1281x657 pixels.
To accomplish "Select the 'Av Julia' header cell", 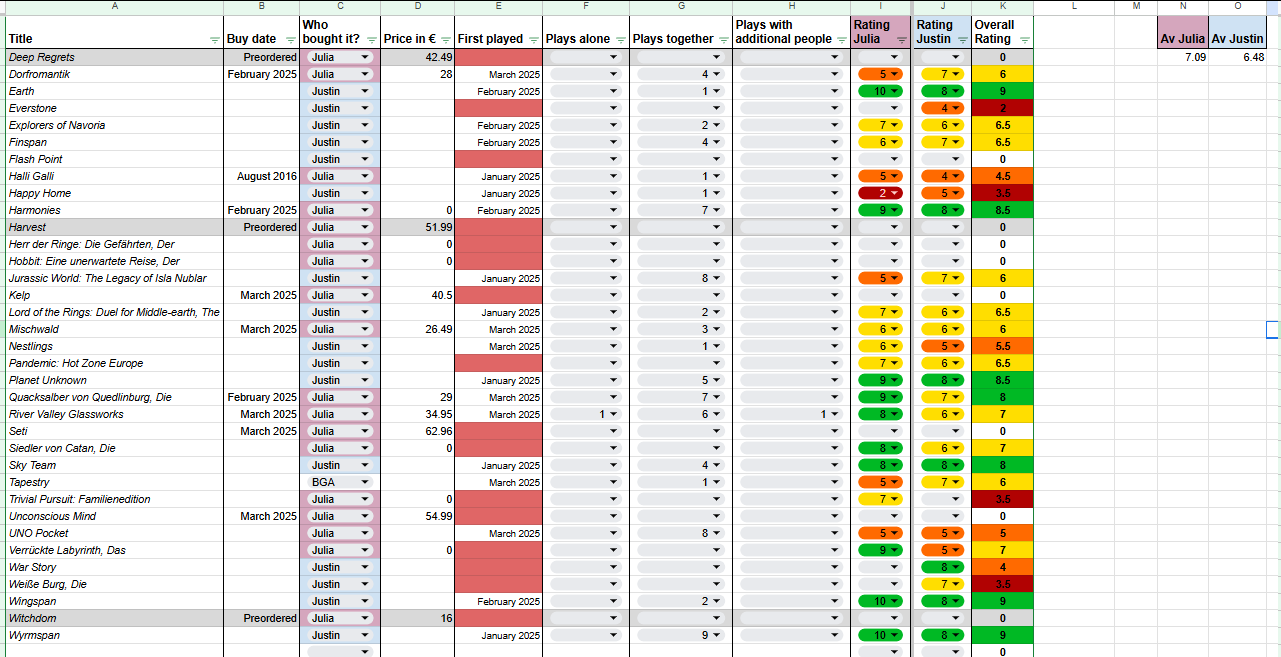I will pyautogui.click(x=1183, y=32).
